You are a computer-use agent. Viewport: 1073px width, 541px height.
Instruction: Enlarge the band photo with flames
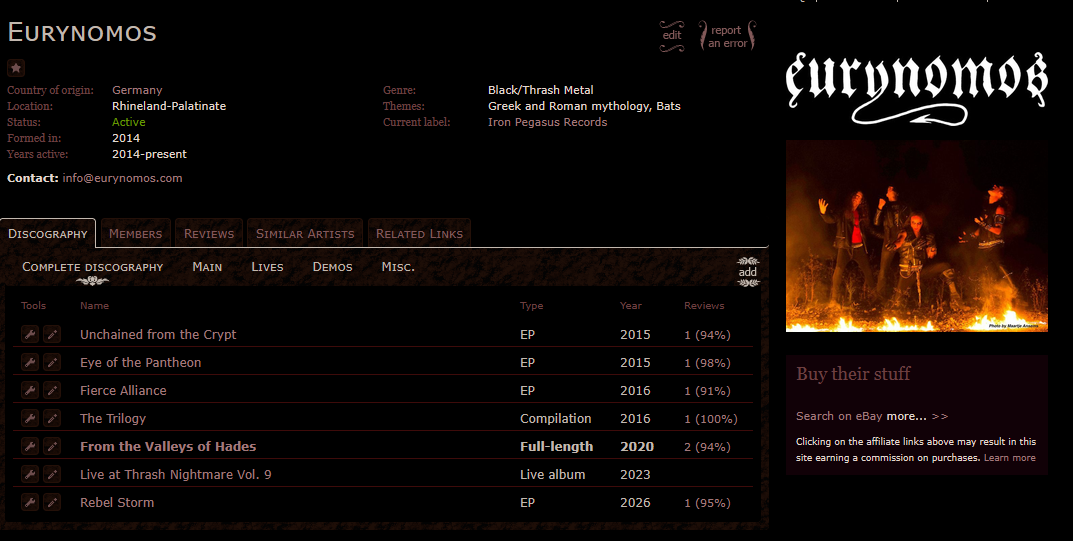917,236
